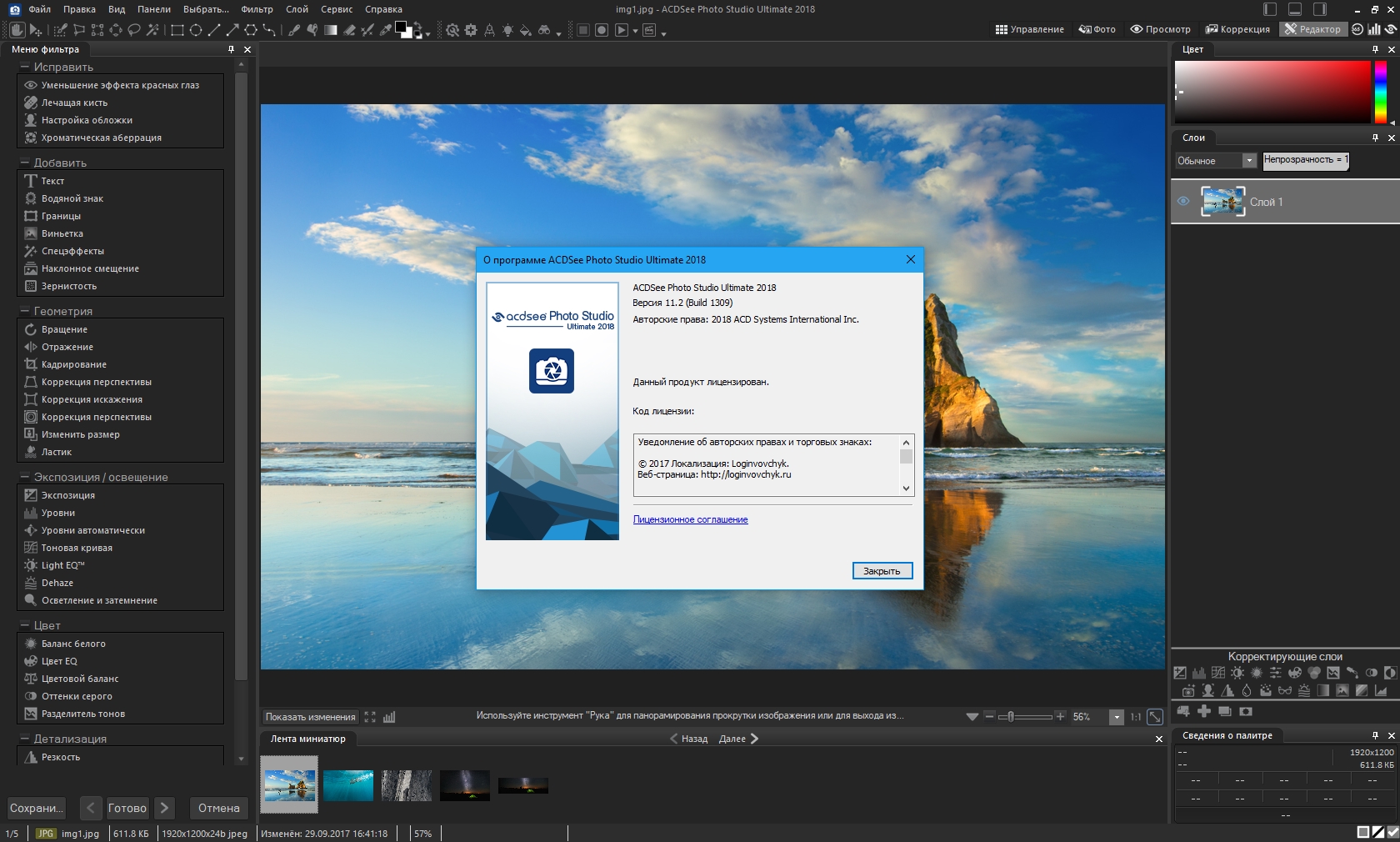Open the Файл menu
Image resolution: width=1400 pixels, height=842 pixels.
pos(39,9)
